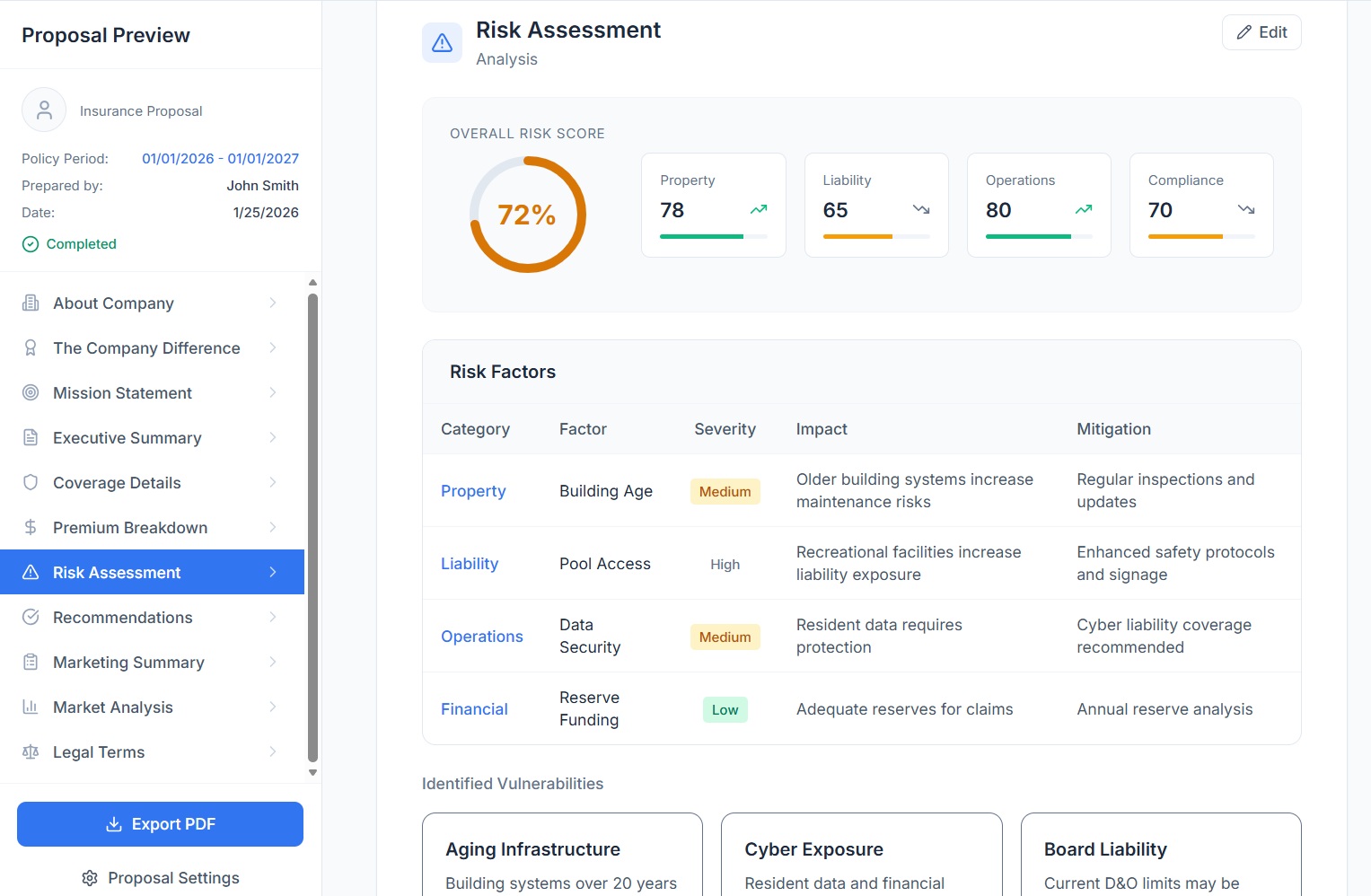Screen dimensions: 1371x896
Task: Click the Insurance Proposal user avatar icon
Action: point(44,110)
